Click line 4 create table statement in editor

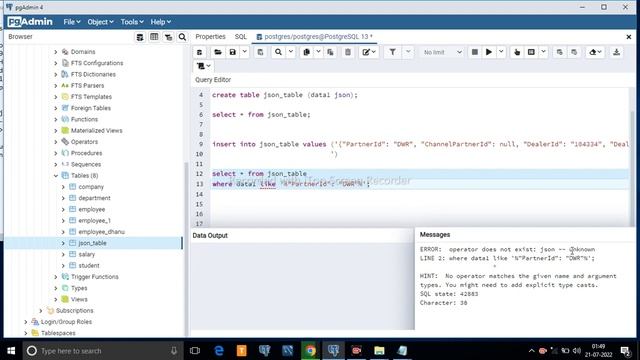point(284,95)
